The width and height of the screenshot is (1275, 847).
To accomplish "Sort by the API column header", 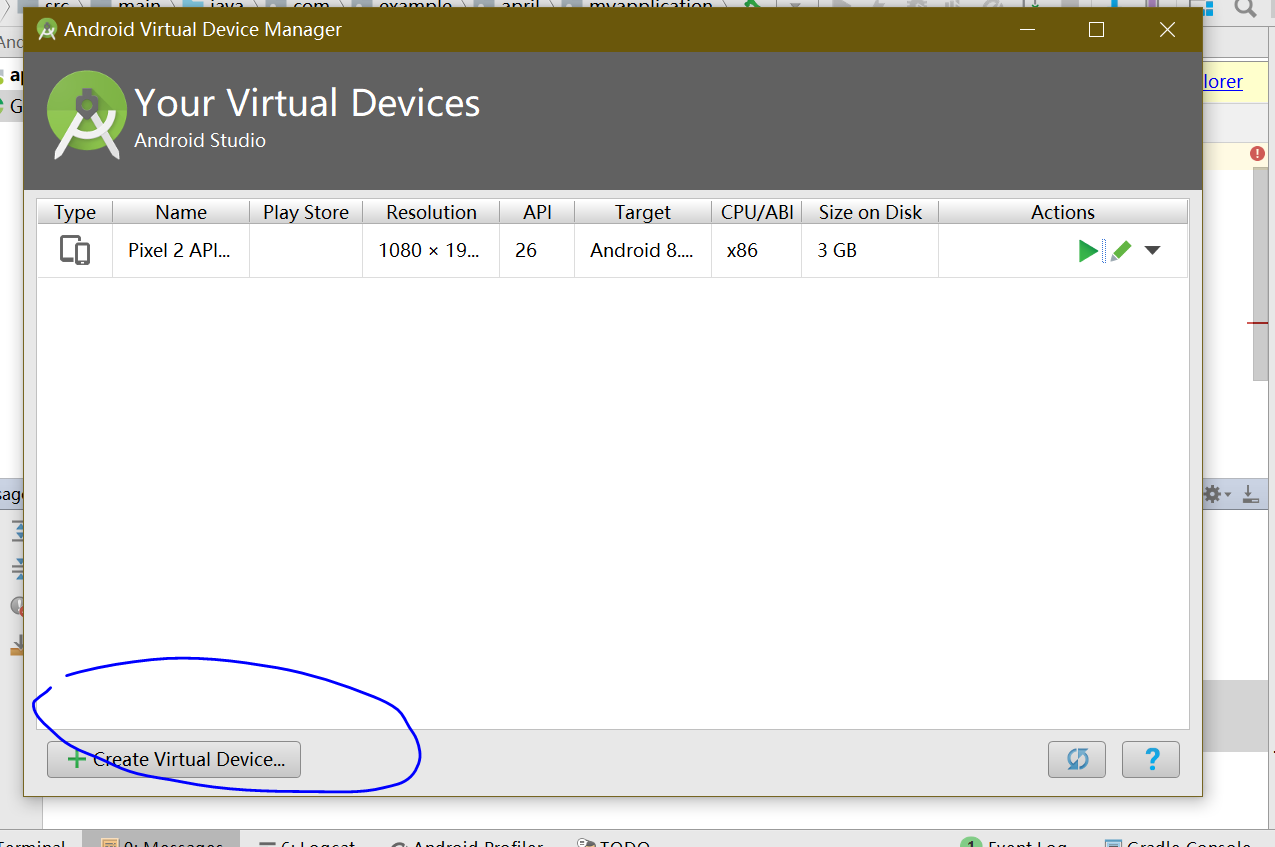I will [x=537, y=212].
